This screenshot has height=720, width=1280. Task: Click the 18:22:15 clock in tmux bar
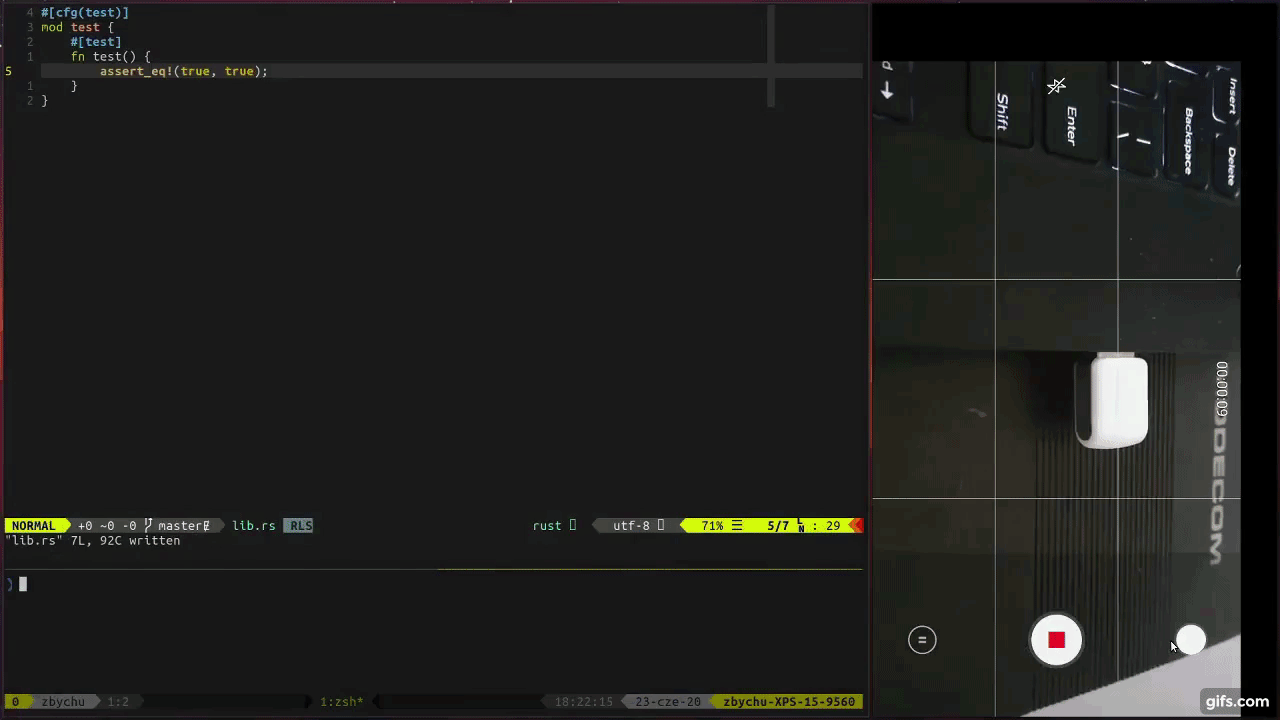point(584,701)
